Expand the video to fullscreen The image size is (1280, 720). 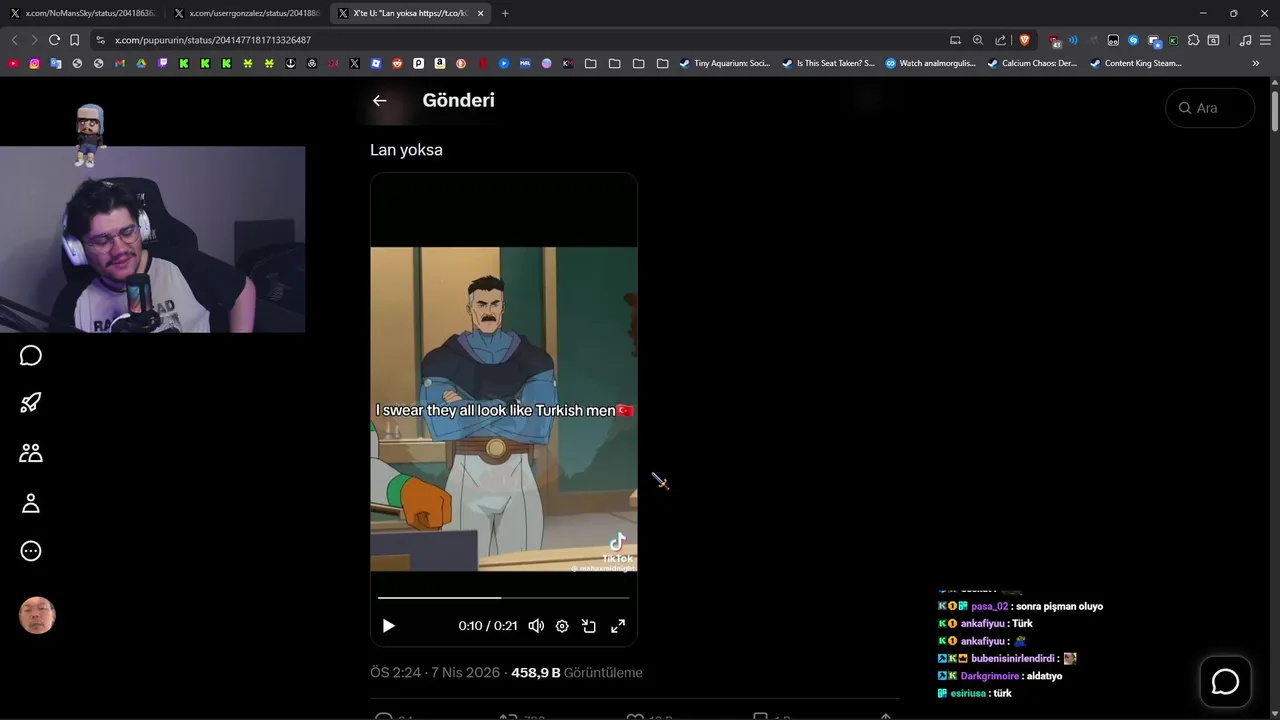[618, 626]
